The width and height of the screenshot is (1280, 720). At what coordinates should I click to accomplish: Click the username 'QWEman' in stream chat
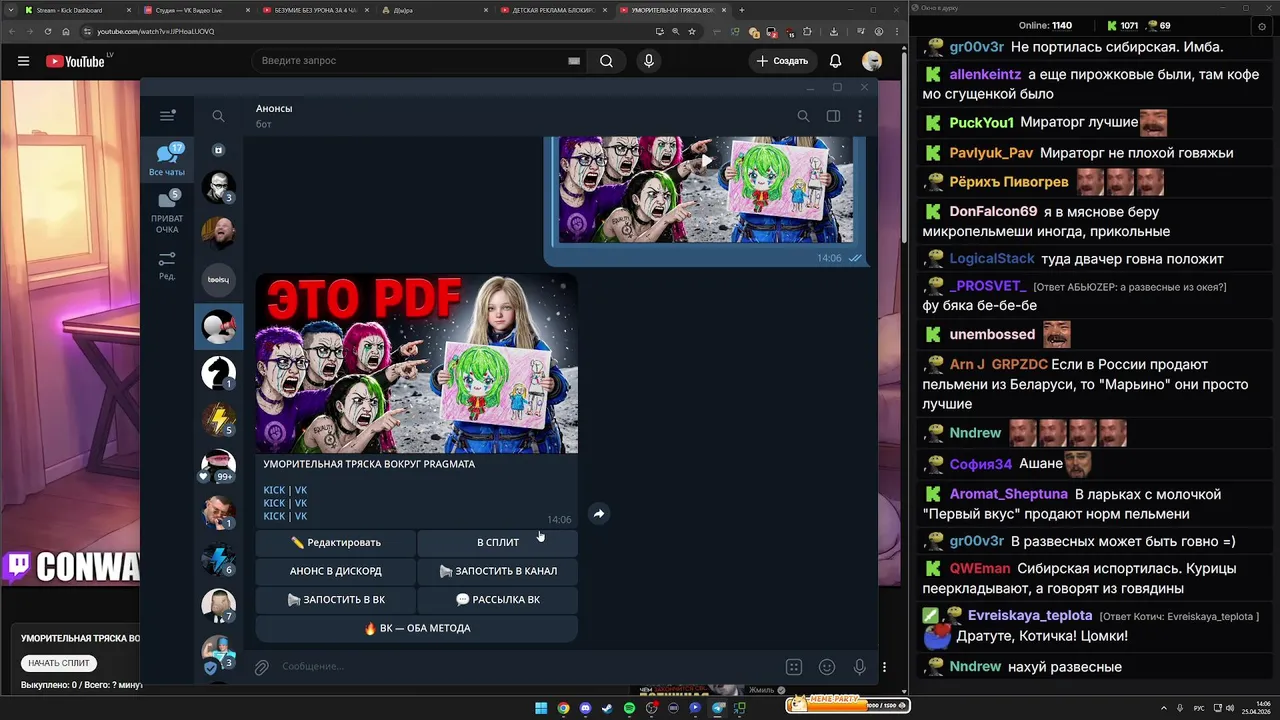coord(980,569)
